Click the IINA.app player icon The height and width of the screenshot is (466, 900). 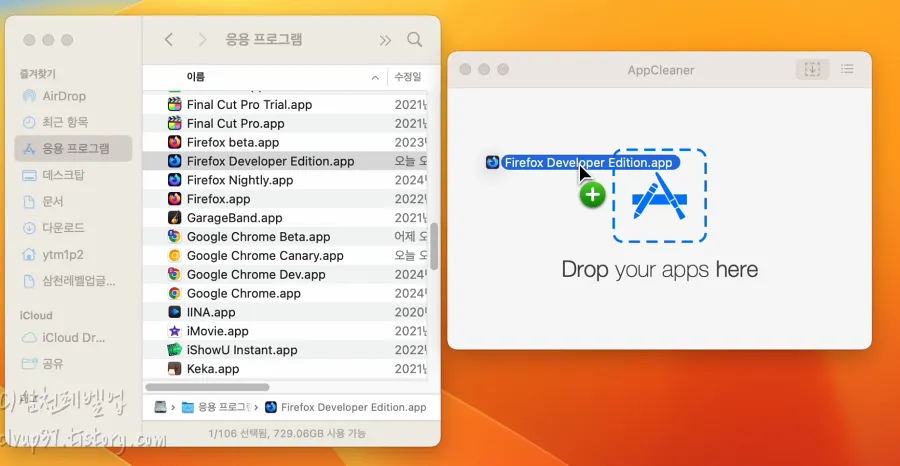[174, 312]
